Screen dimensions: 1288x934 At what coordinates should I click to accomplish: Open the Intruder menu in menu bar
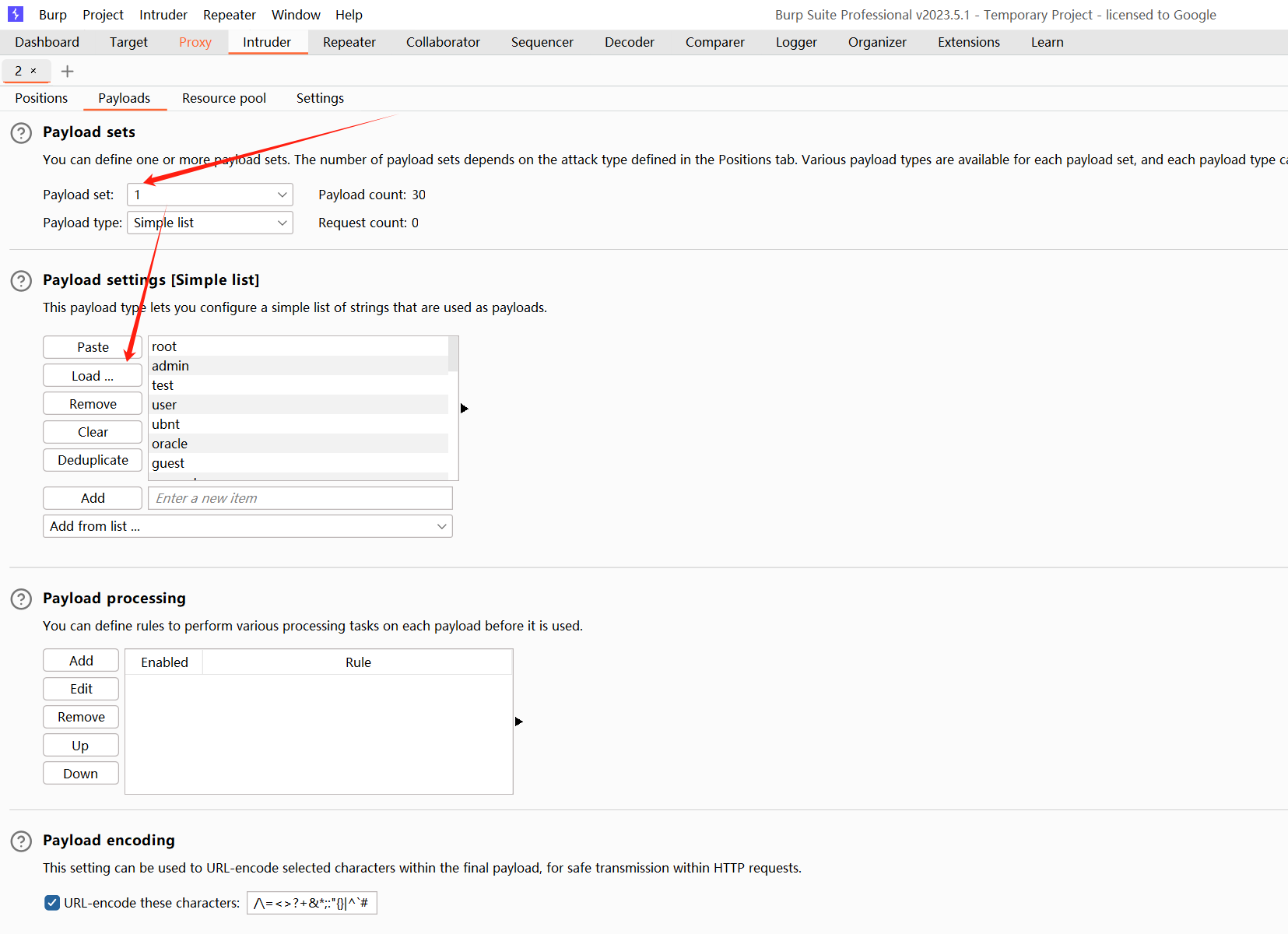pyautogui.click(x=163, y=15)
